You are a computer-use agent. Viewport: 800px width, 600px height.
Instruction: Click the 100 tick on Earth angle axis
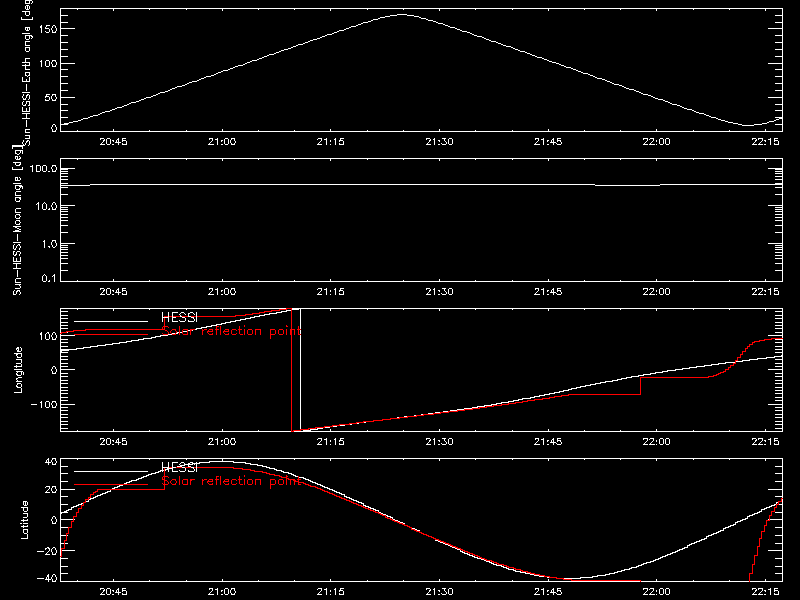click(48, 63)
